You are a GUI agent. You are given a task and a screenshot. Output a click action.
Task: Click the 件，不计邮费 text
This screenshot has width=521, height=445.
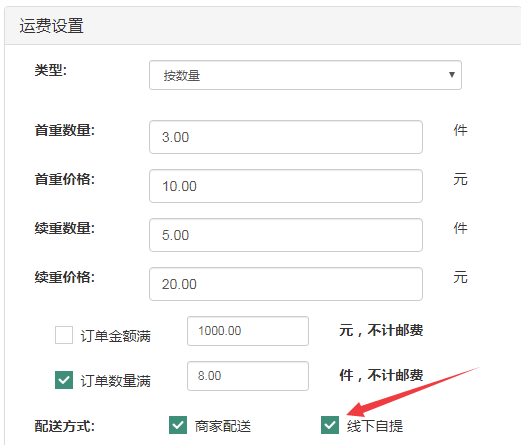click(381, 375)
